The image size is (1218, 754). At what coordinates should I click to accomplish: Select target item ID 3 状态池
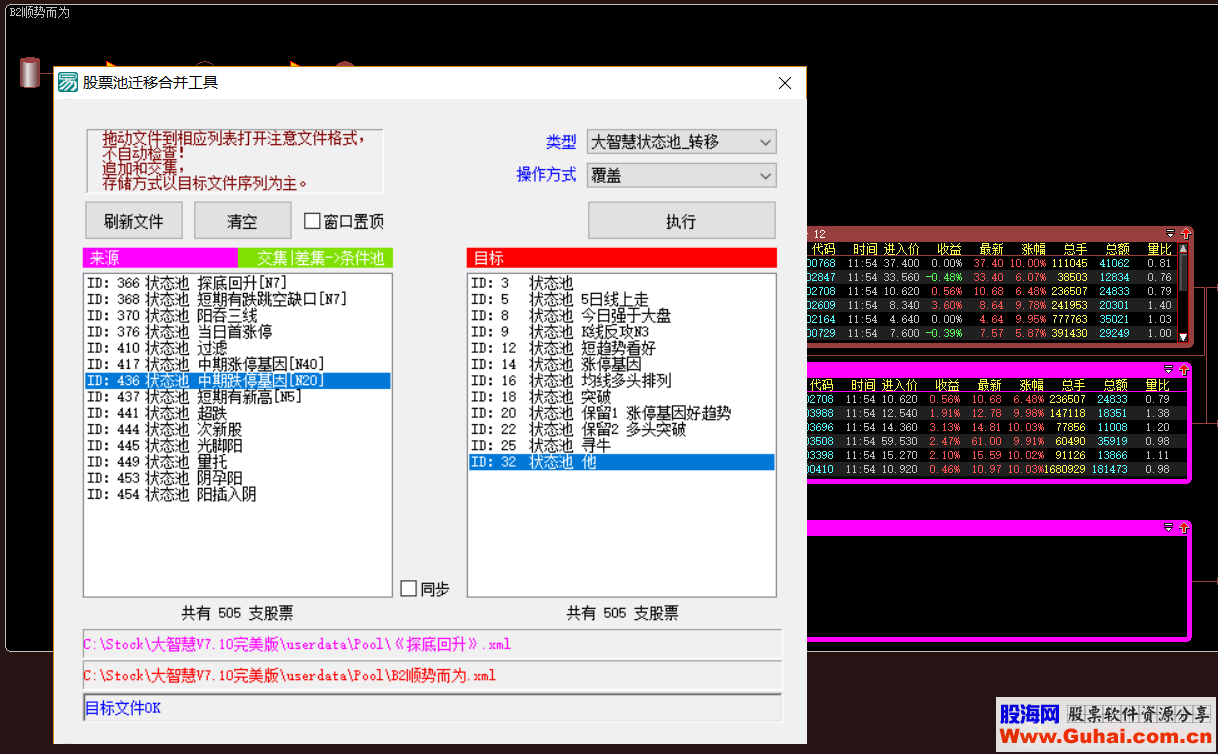[622, 283]
